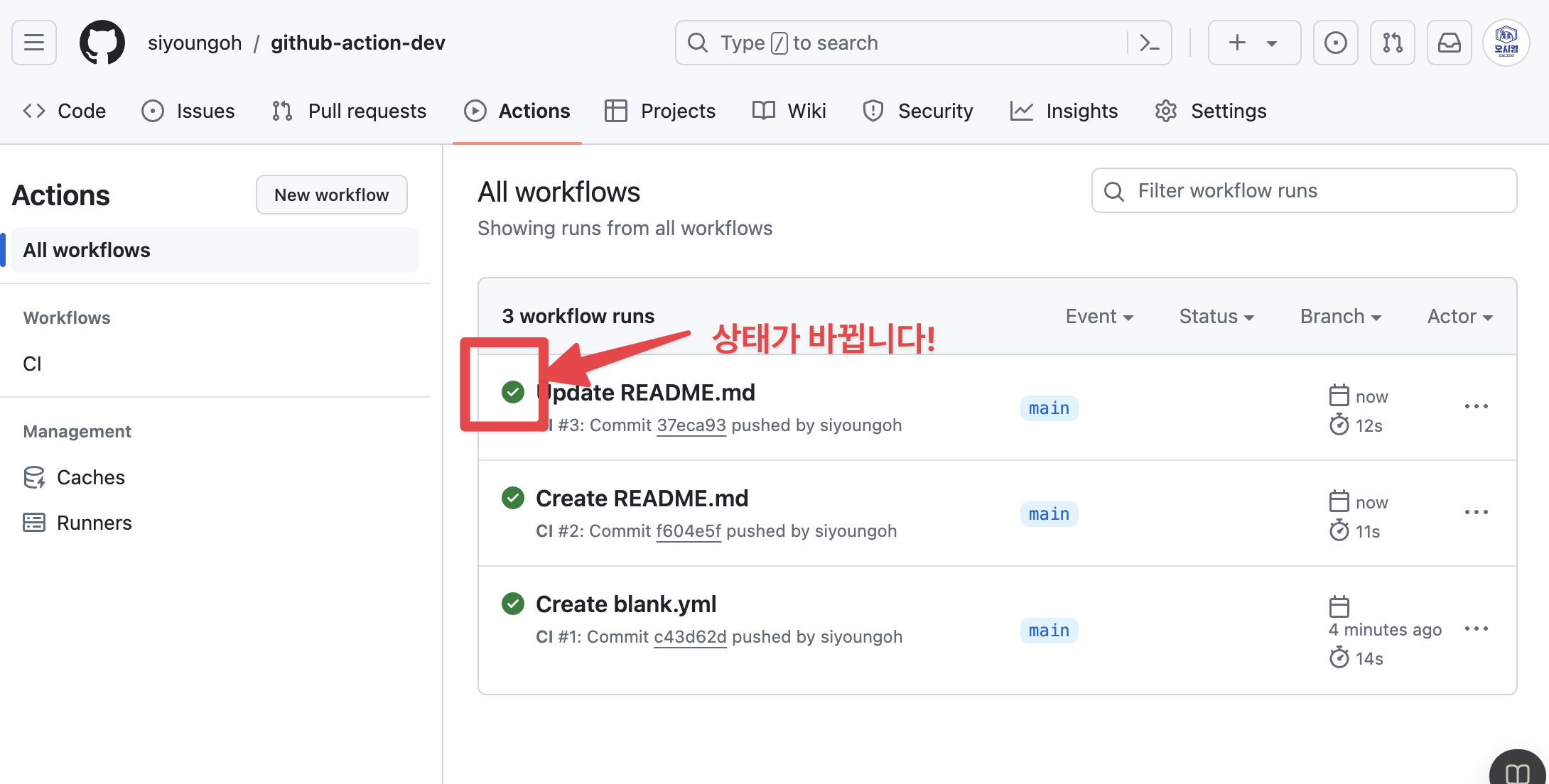Screen dimensions: 1549x784
Task: Click the New workflow button
Action: [332, 195]
